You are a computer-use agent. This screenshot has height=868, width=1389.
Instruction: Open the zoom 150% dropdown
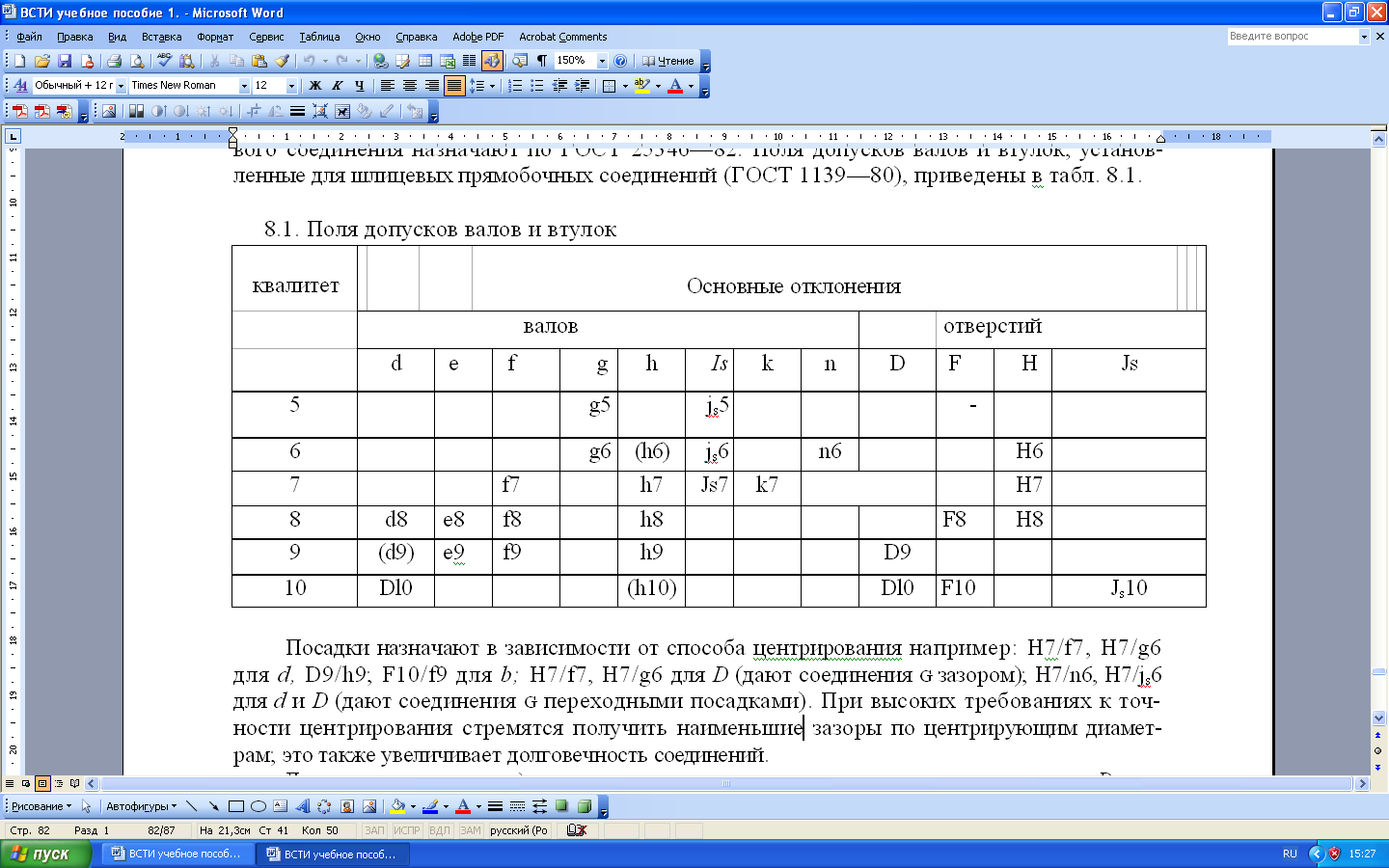[602, 61]
